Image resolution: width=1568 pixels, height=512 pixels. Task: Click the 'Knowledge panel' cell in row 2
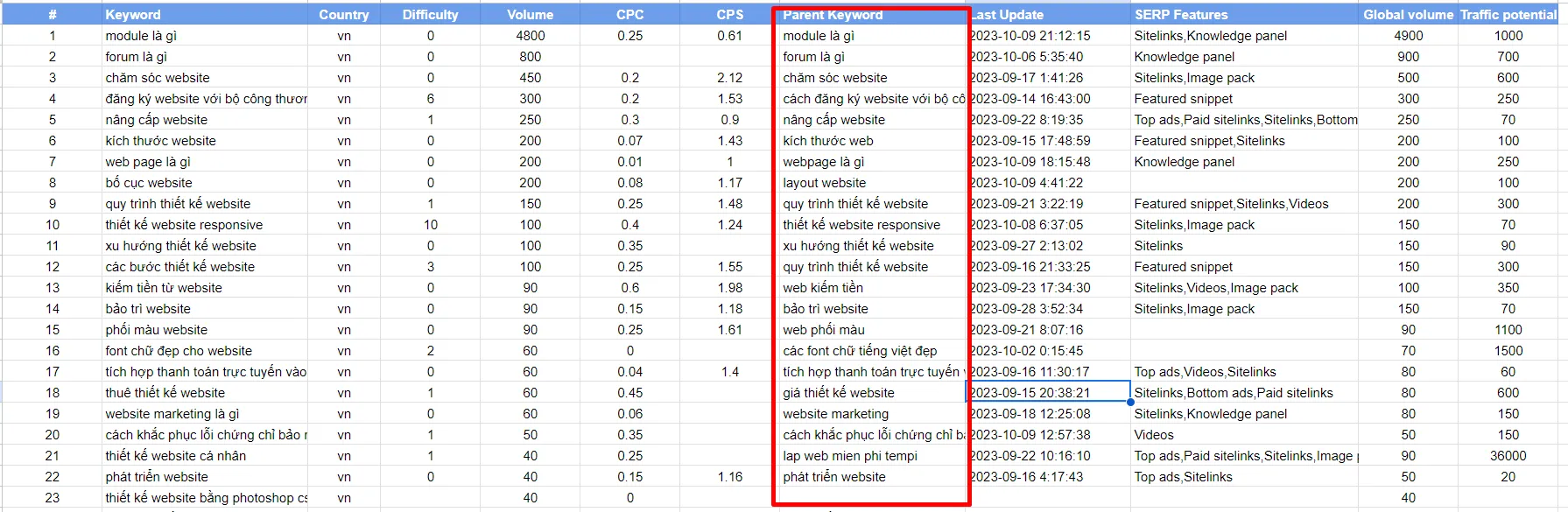[x=1244, y=57]
